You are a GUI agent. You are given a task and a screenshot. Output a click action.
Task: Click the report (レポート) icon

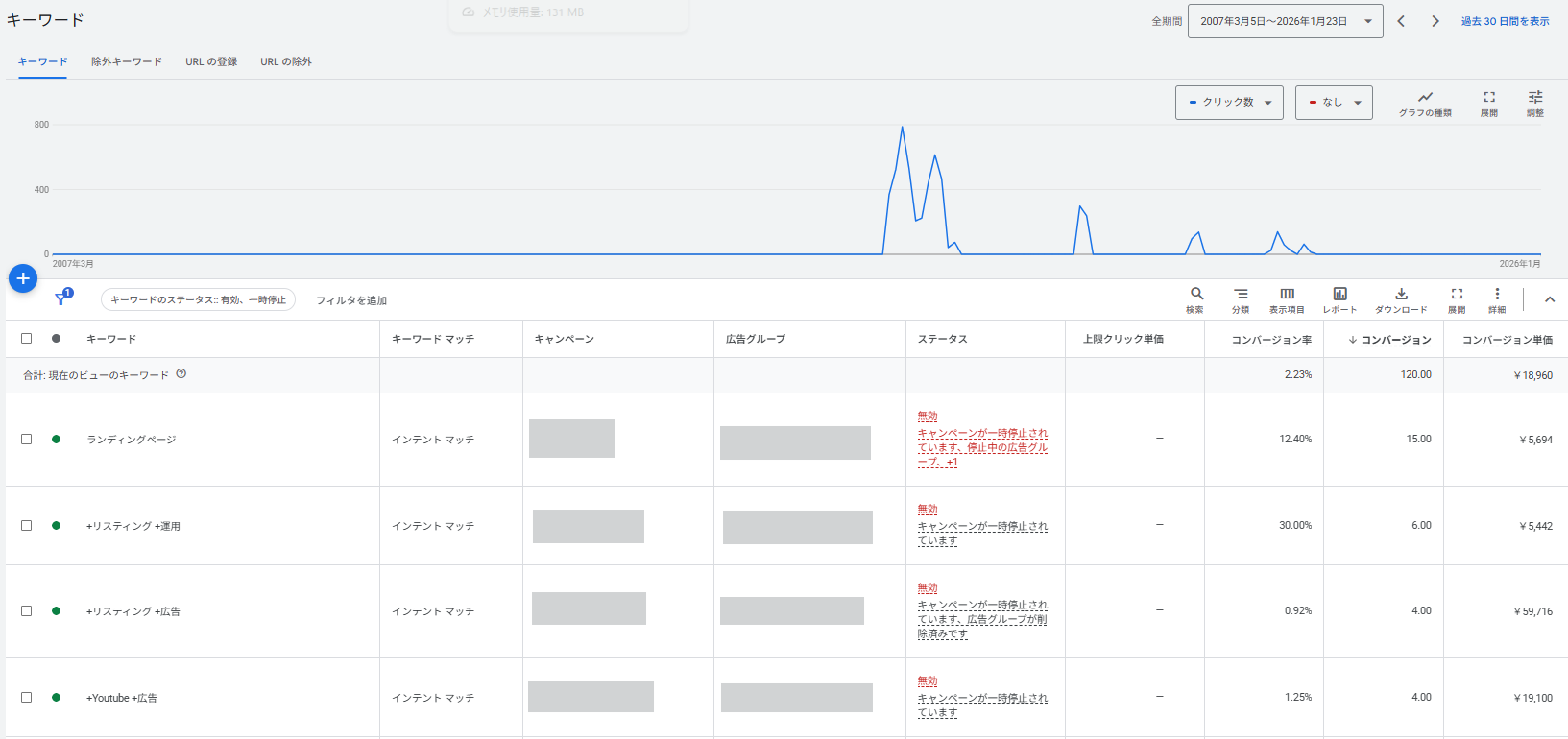[1339, 295]
